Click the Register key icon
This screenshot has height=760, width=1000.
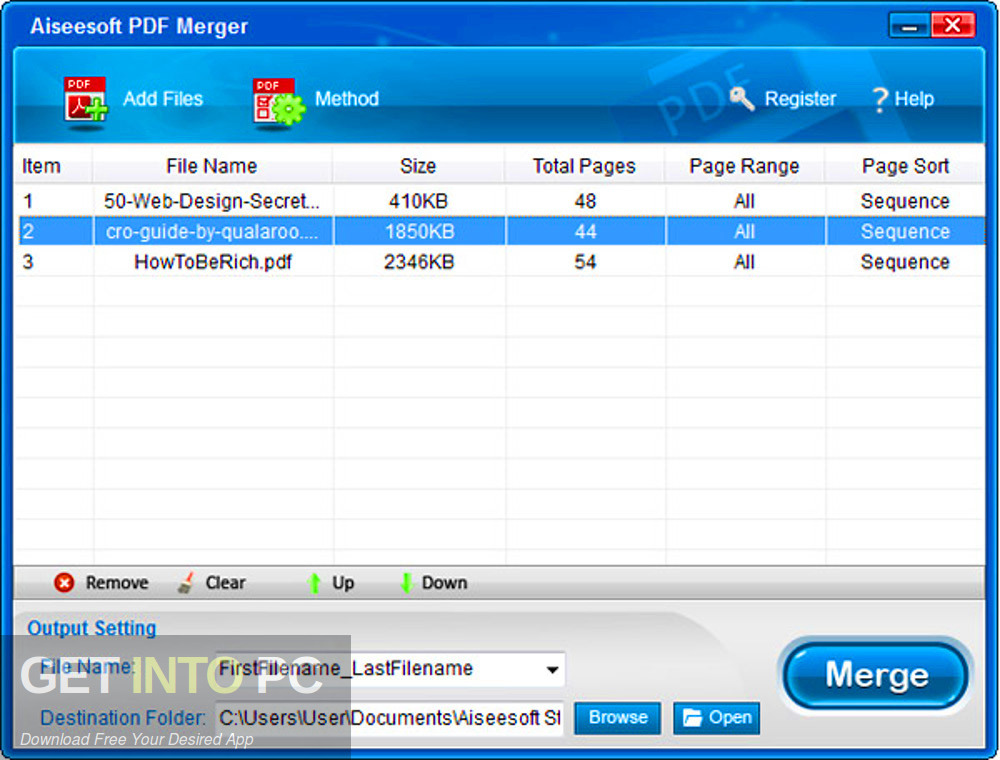coord(741,98)
